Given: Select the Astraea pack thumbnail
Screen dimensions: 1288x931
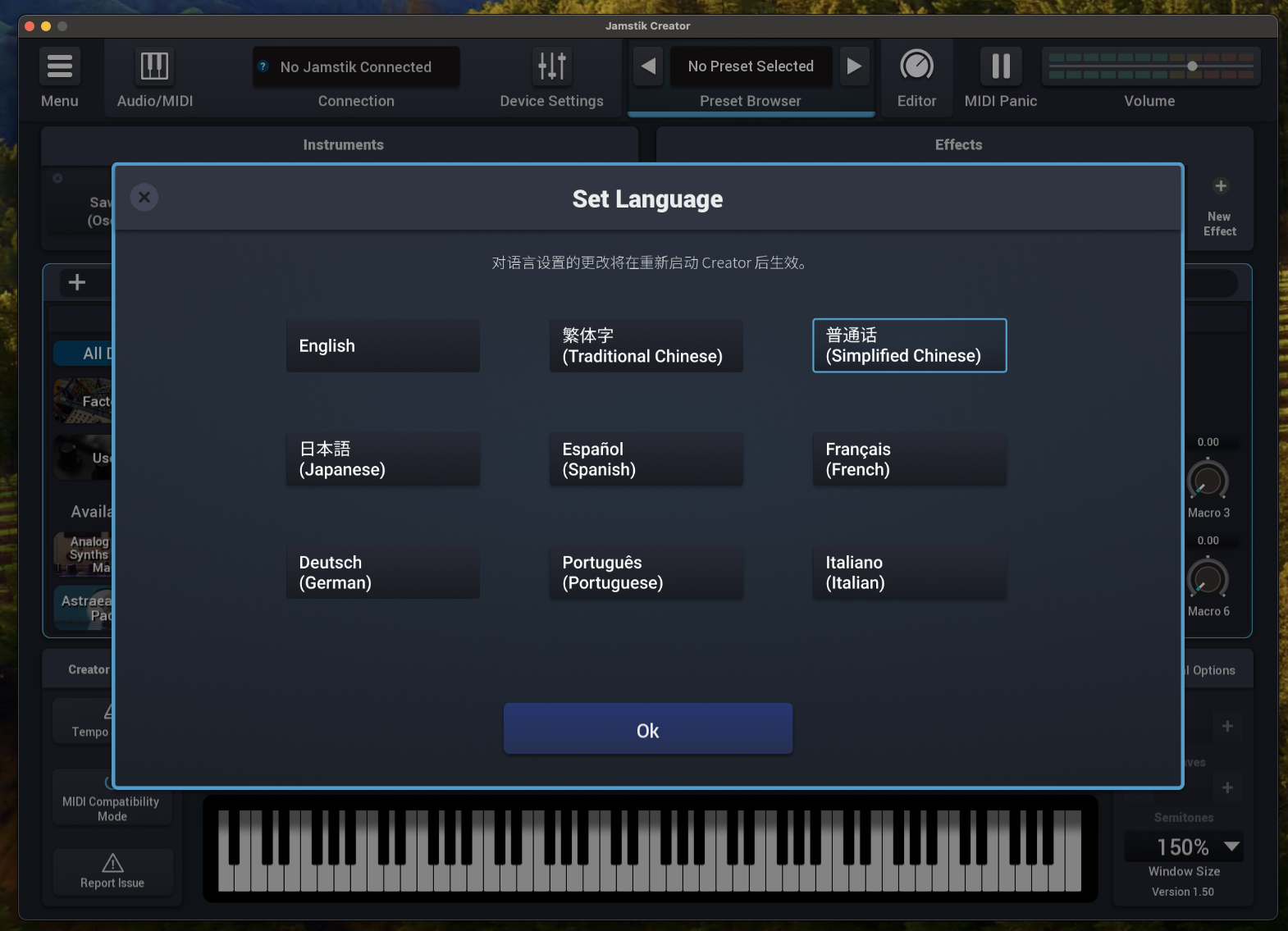Looking at the screenshot, I should coord(82,607).
